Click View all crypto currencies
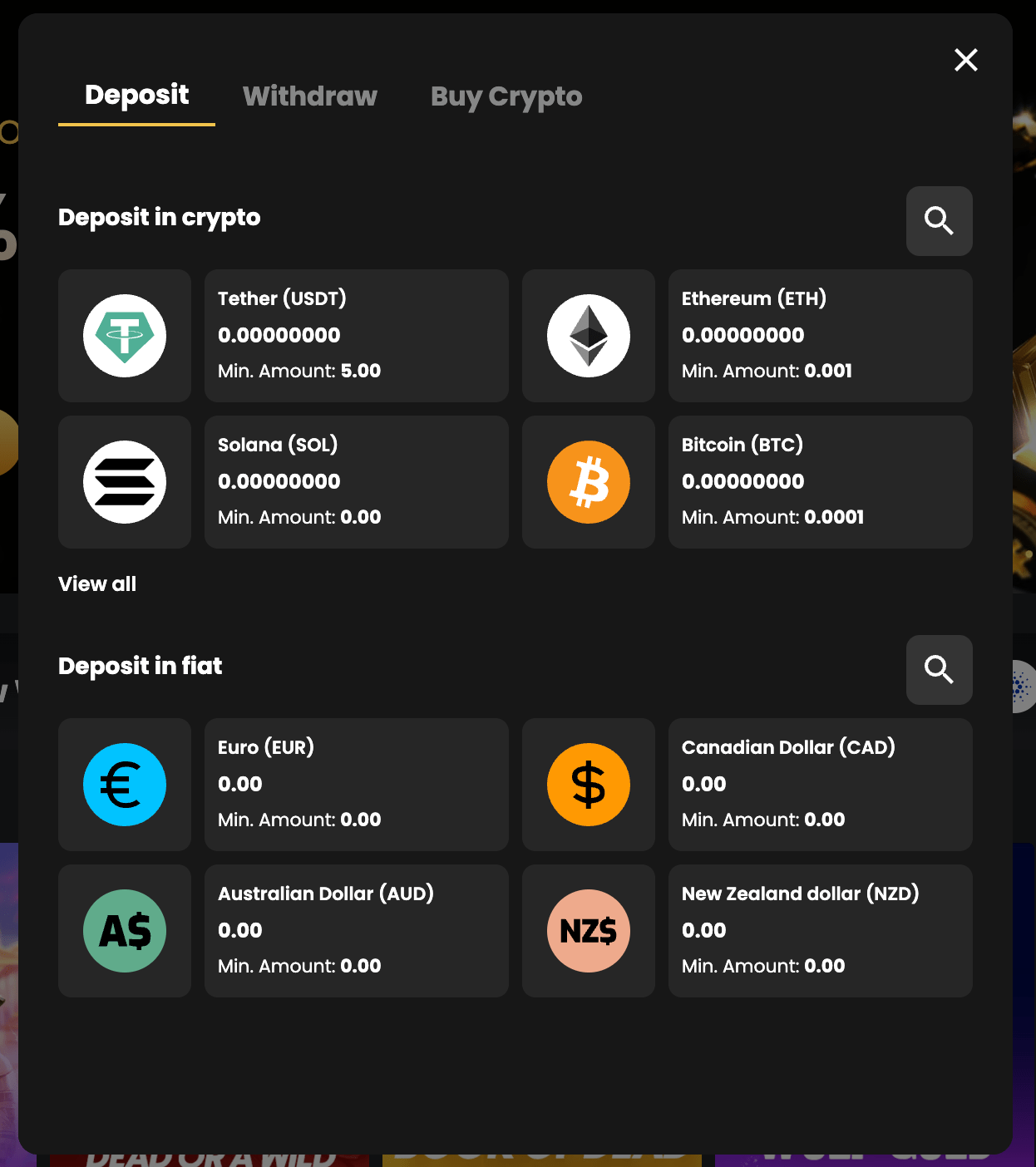 tap(96, 583)
